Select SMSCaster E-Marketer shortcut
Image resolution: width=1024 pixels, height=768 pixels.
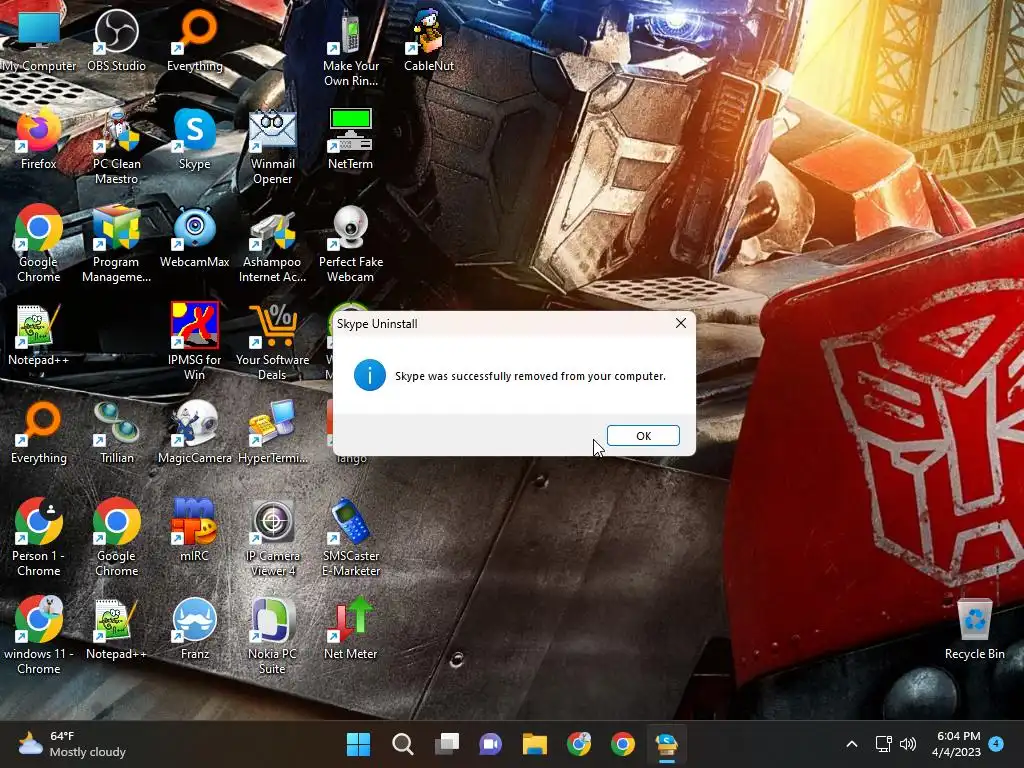tap(351, 538)
